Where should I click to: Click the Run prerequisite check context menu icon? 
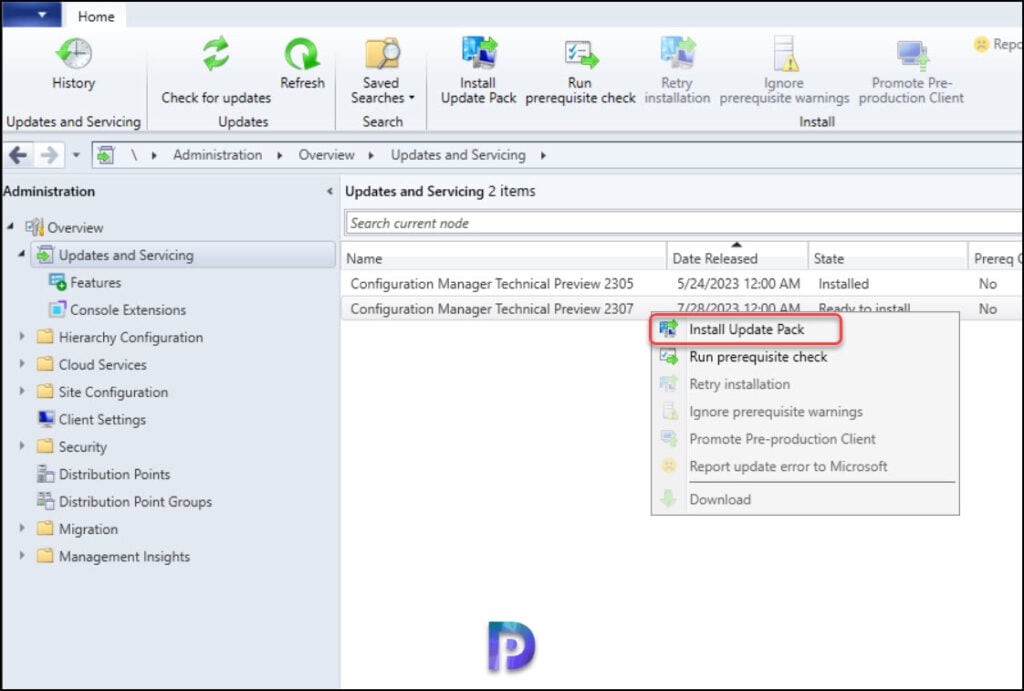(x=669, y=357)
